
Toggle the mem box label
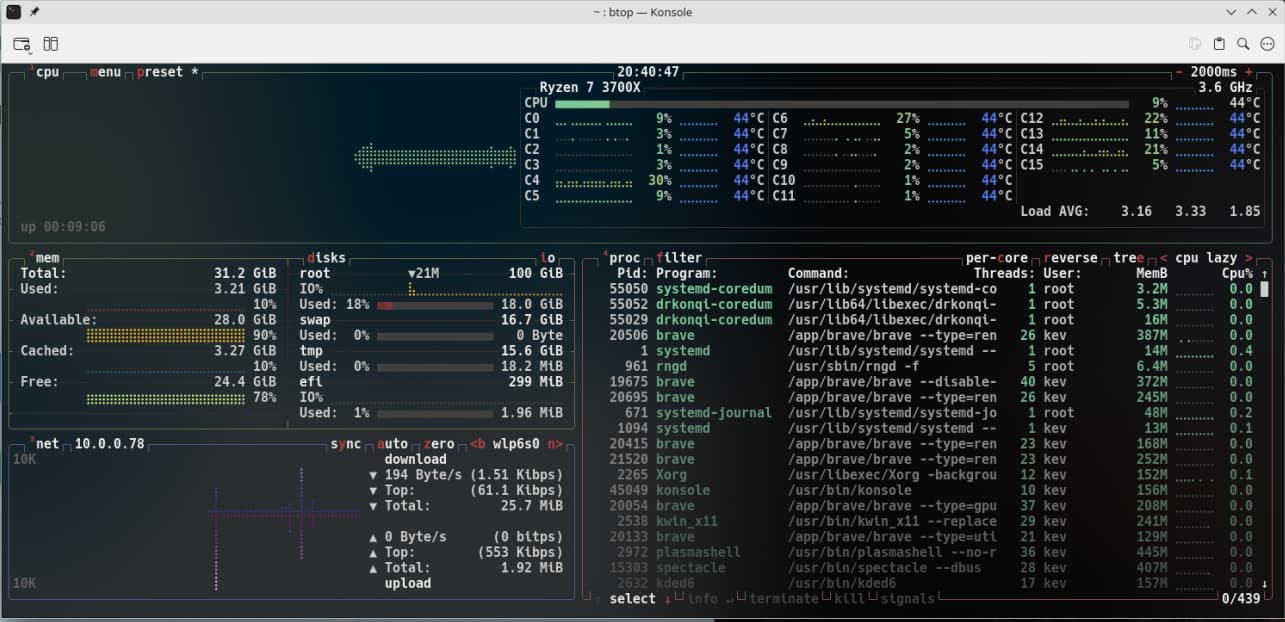click(47, 258)
